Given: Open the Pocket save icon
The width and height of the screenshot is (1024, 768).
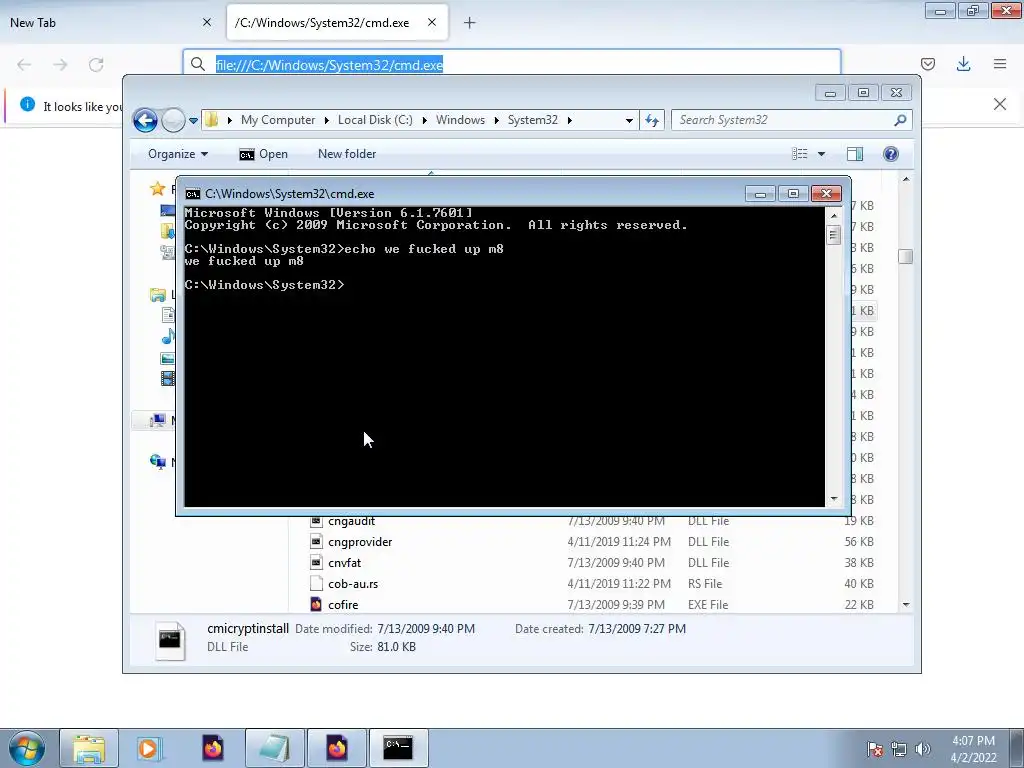Looking at the screenshot, I should 927,63.
